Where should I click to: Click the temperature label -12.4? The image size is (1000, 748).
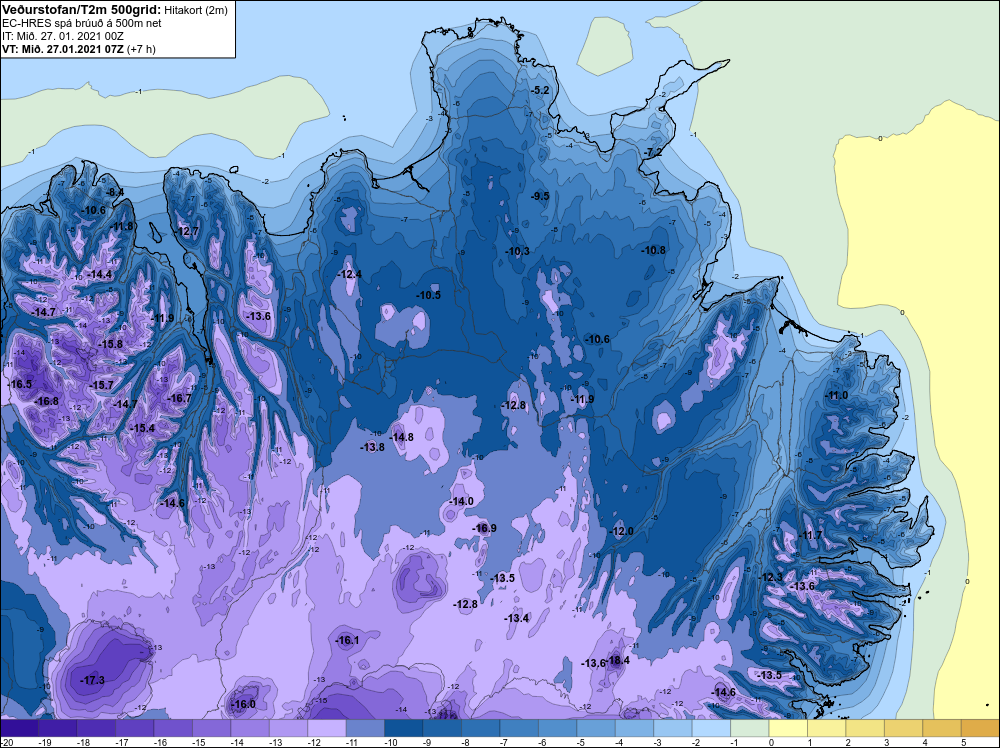[x=349, y=274]
